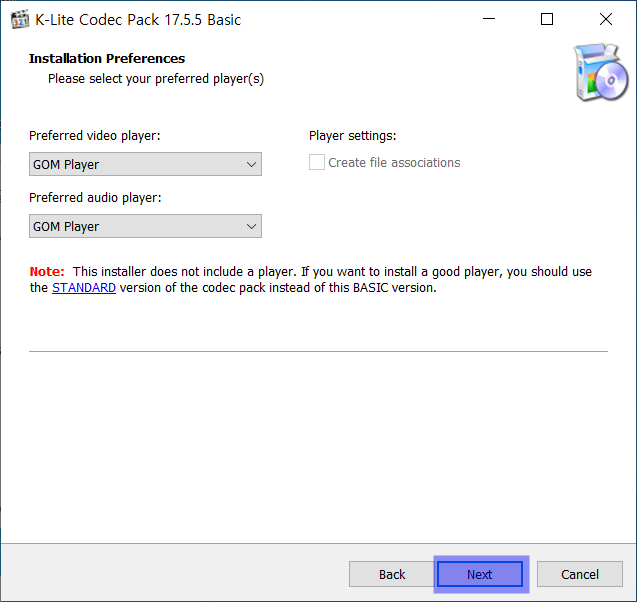Cancel the K-Lite installation
The width and height of the screenshot is (637, 602).
pos(580,574)
